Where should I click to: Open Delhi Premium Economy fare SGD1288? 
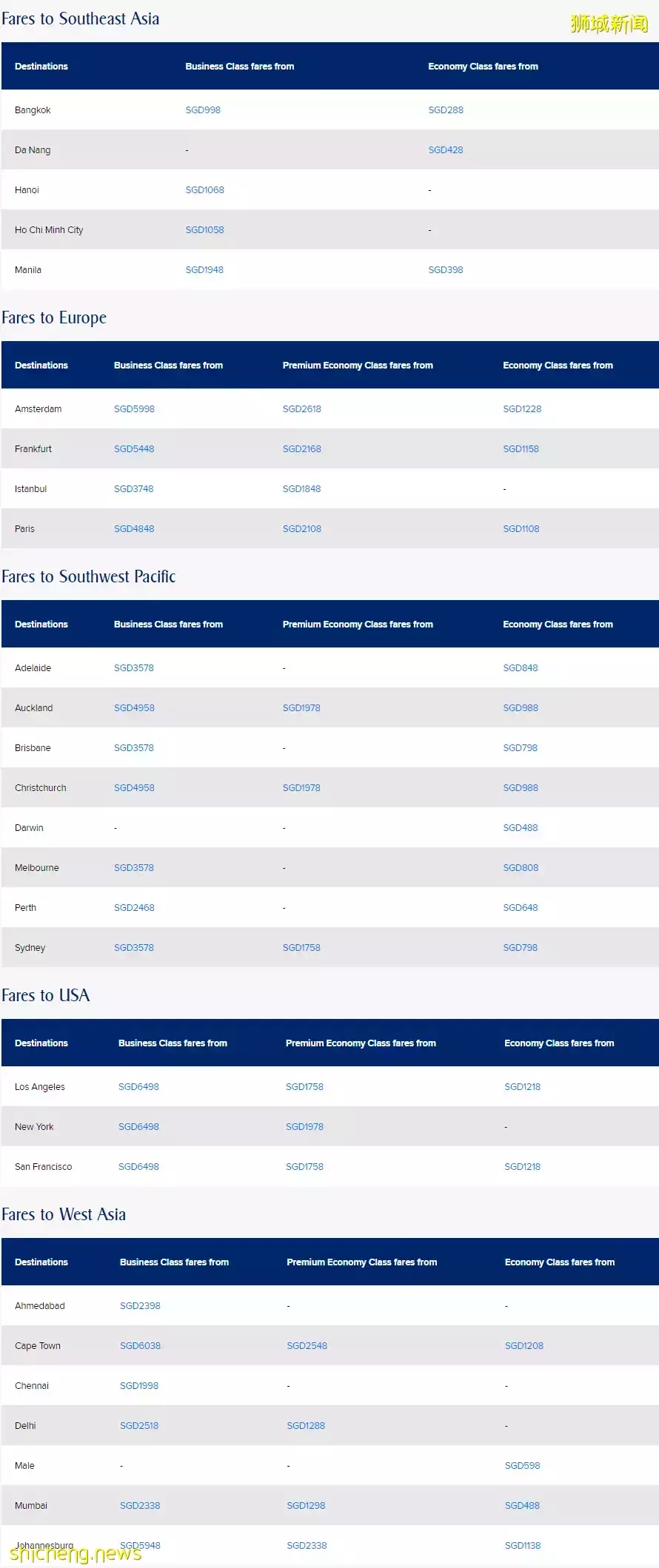pos(306,1426)
